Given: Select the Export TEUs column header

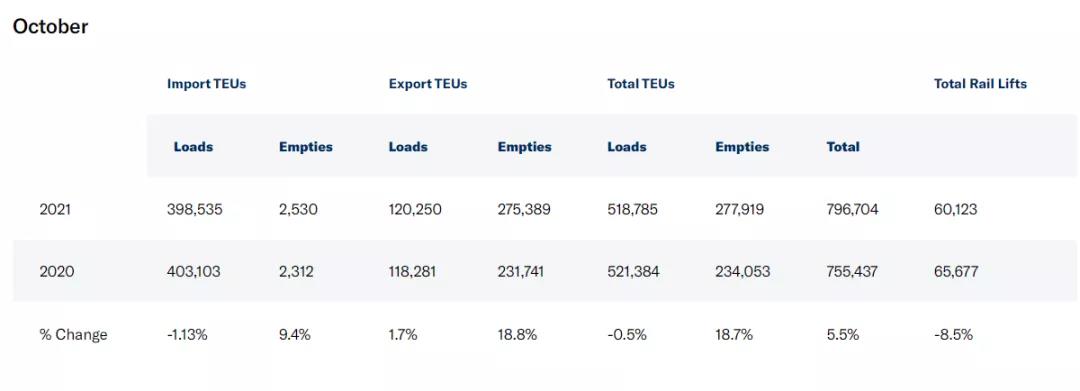Looking at the screenshot, I should pyautogui.click(x=428, y=84).
